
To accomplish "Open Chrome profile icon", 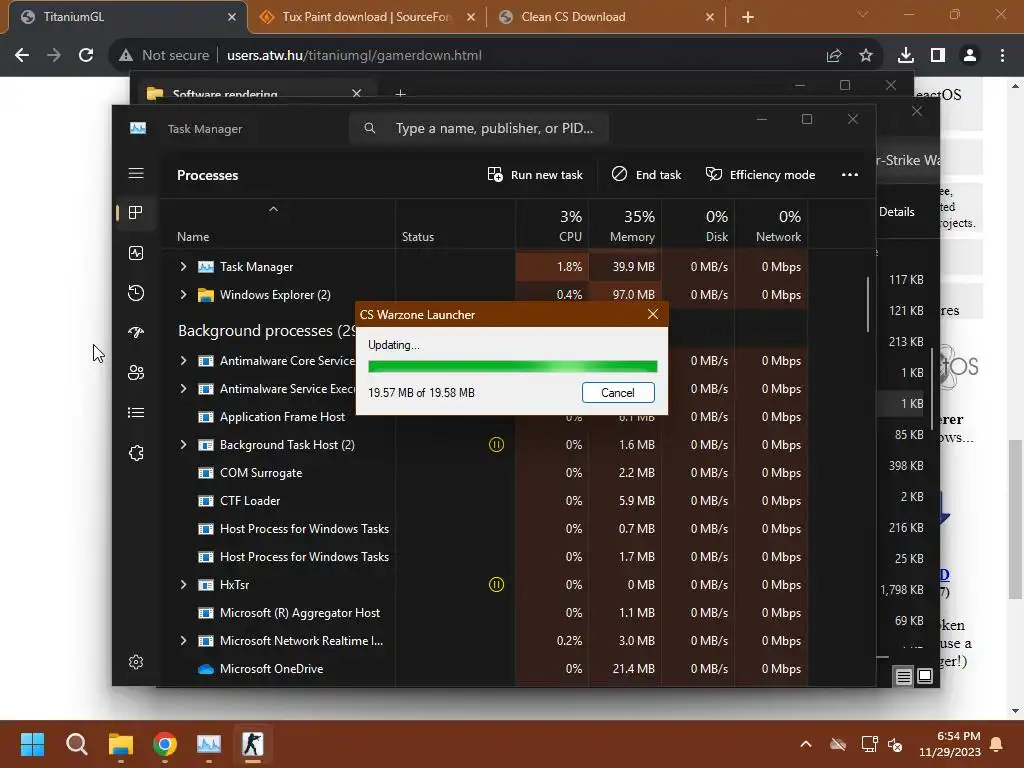I will pos(970,56).
